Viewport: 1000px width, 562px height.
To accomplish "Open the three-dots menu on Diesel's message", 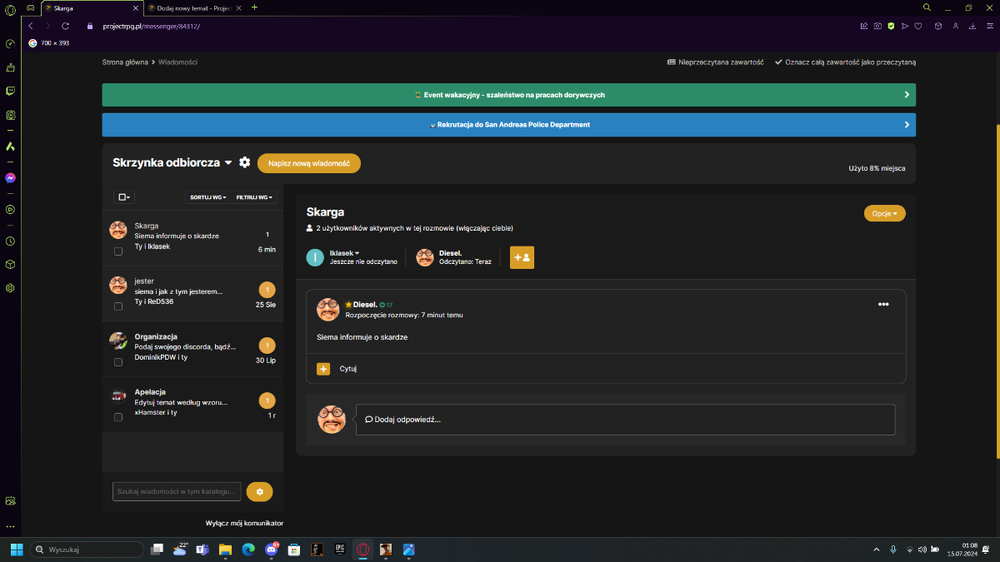I will point(883,304).
